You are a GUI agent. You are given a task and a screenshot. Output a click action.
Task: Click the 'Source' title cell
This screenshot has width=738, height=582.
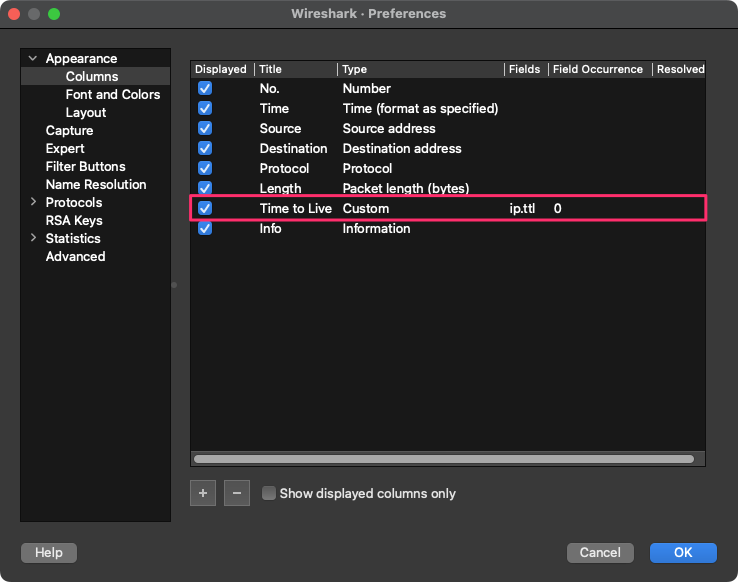(x=280, y=128)
